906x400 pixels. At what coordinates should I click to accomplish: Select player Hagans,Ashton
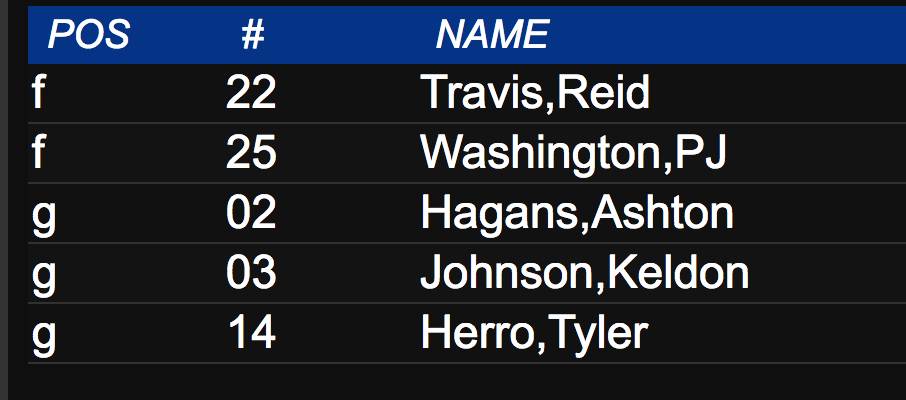pos(577,213)
